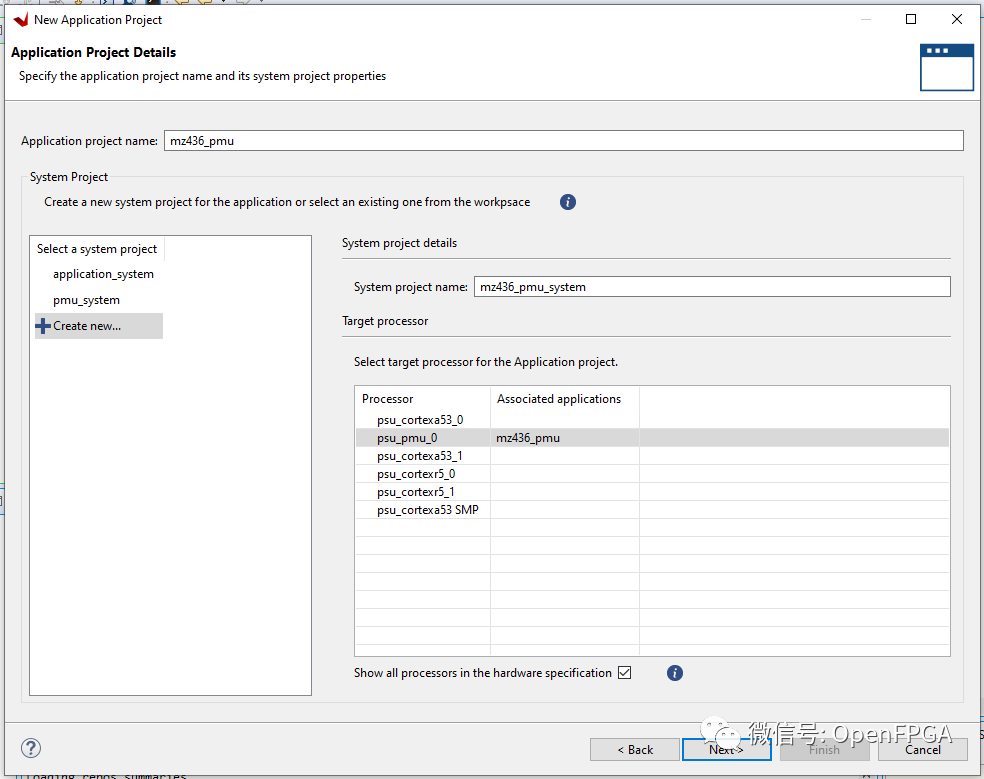Click the System project name field

[711, 287]
